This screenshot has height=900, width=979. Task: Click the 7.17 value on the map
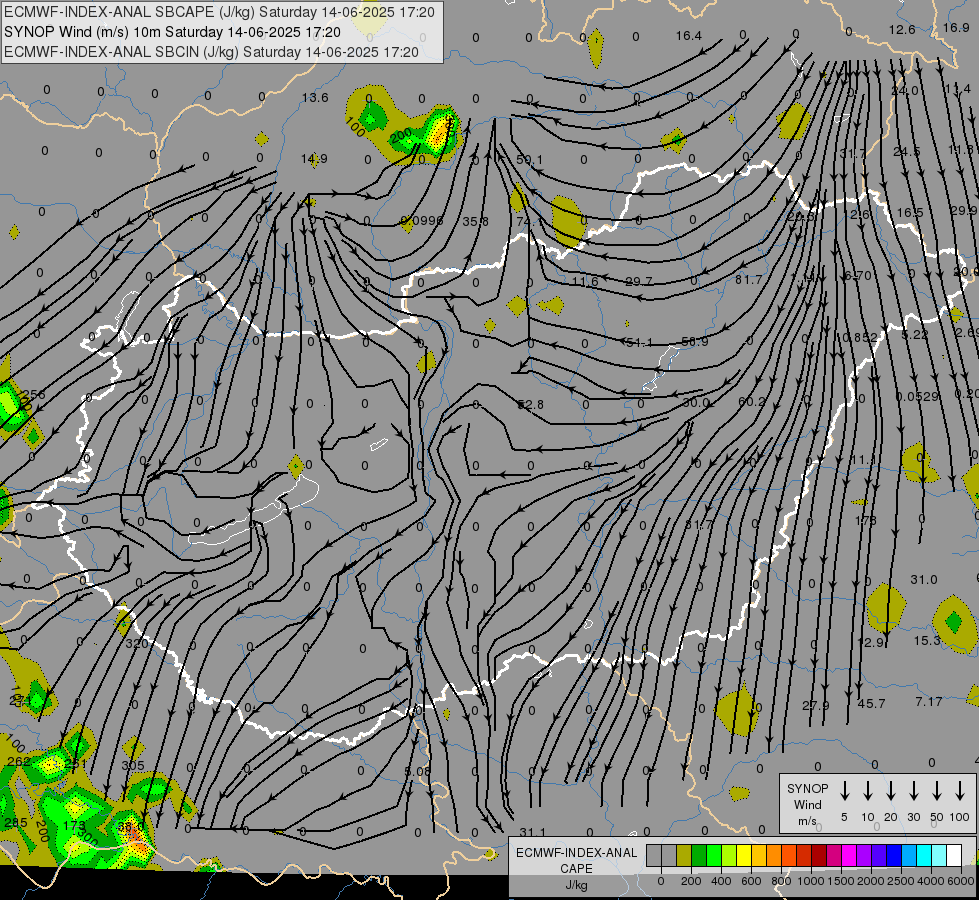928,702
